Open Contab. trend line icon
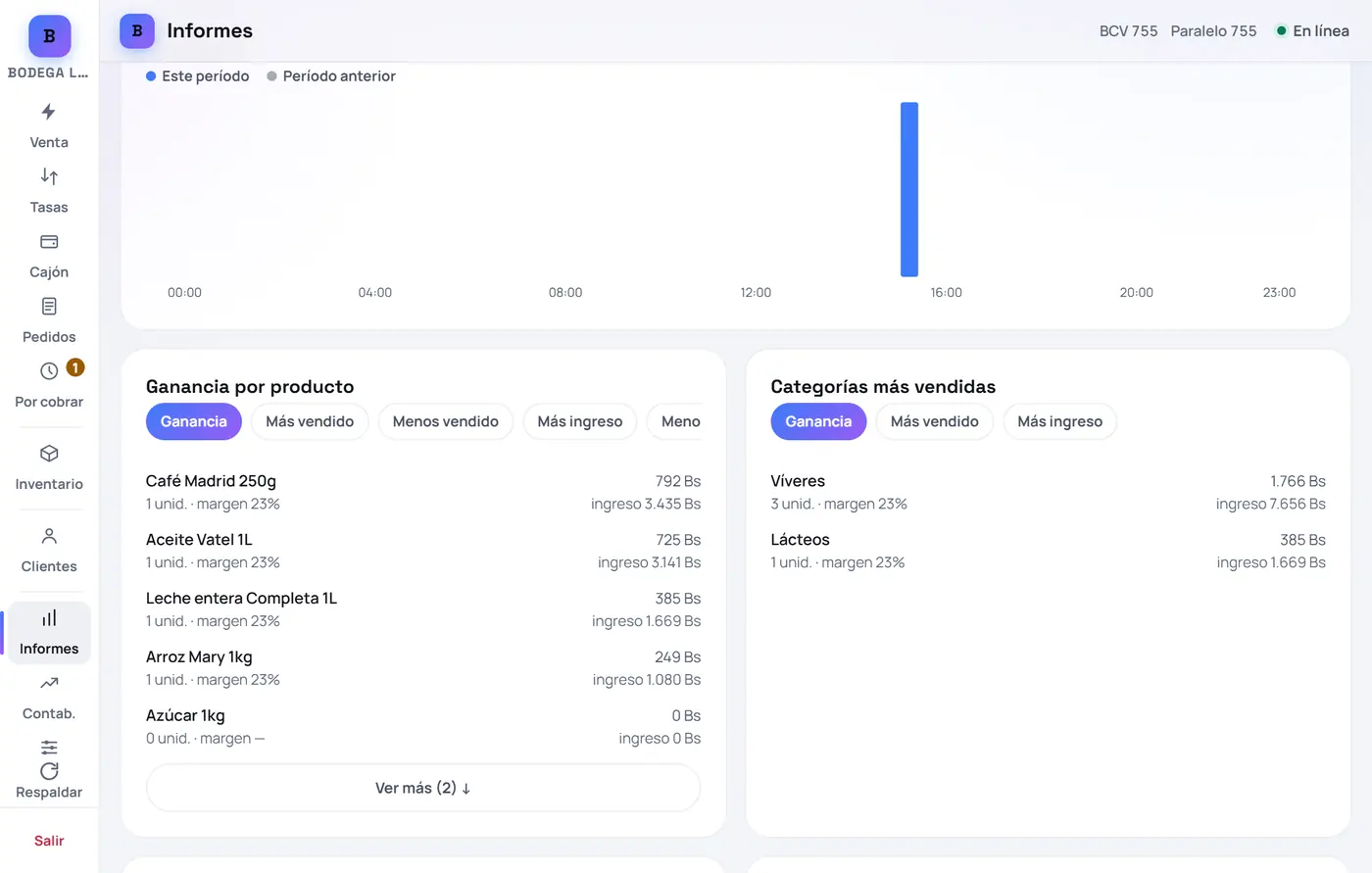Viewport: 1372px width, 873px height. 49,683
